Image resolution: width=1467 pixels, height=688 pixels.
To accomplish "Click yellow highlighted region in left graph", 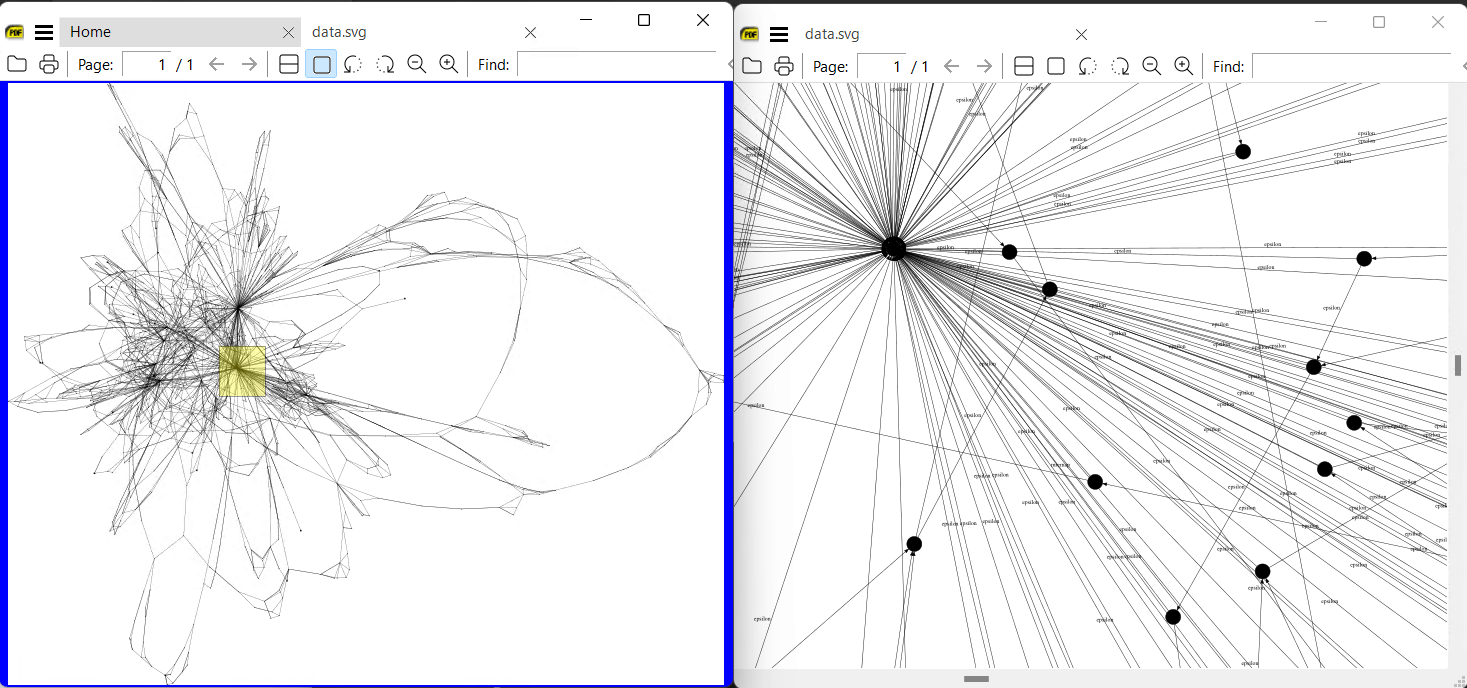I will (242, 371).
